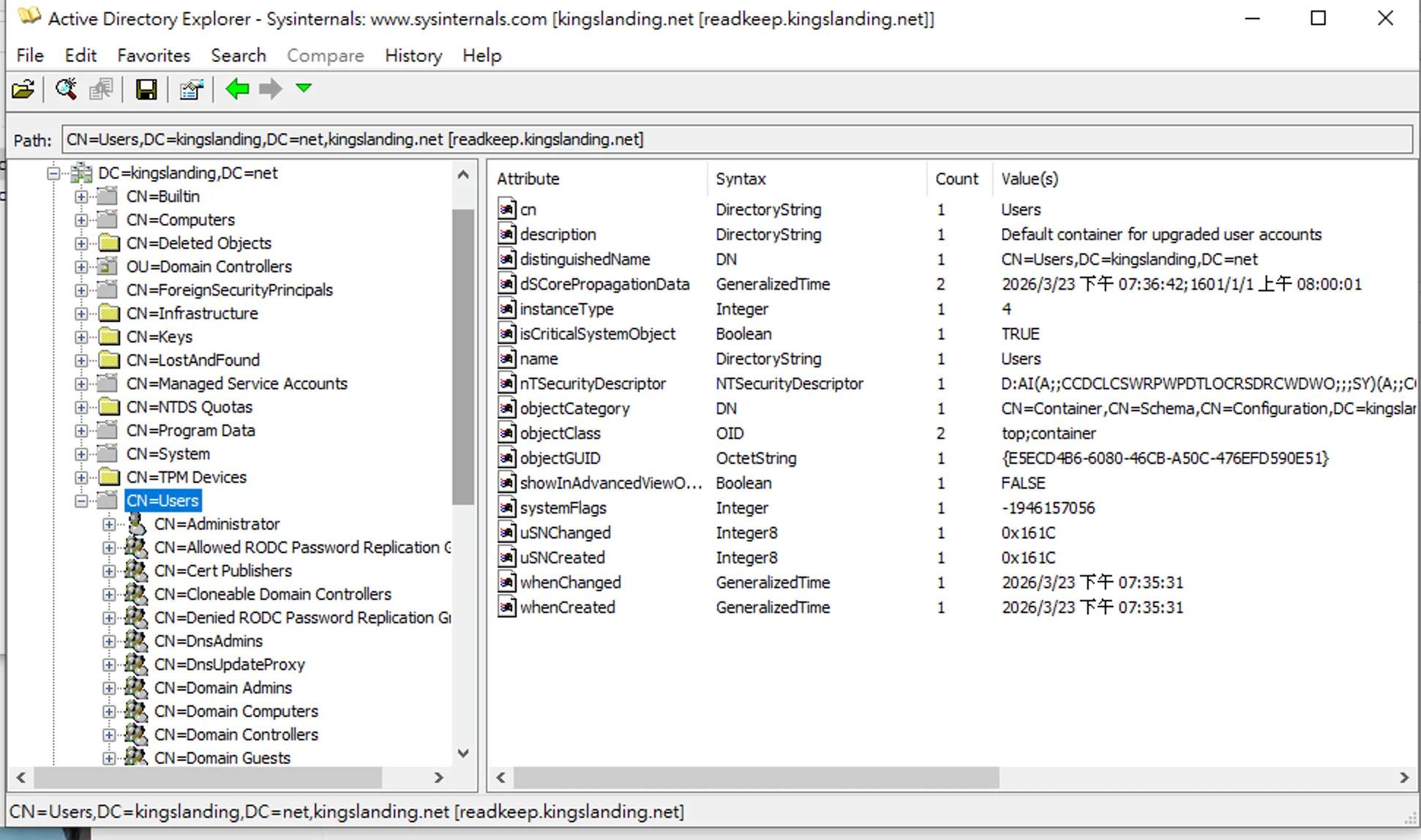The height and width of the screenshot is (840, 1421).
Task: Open the Help menu
Action: (x=481, y=56)
